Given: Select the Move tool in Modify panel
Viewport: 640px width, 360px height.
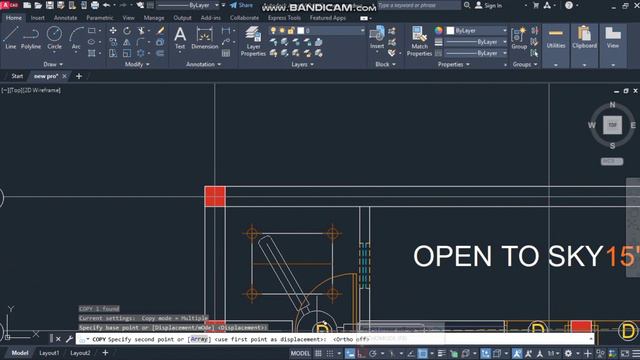Looking at the screenshot, I should click(113, 31).
